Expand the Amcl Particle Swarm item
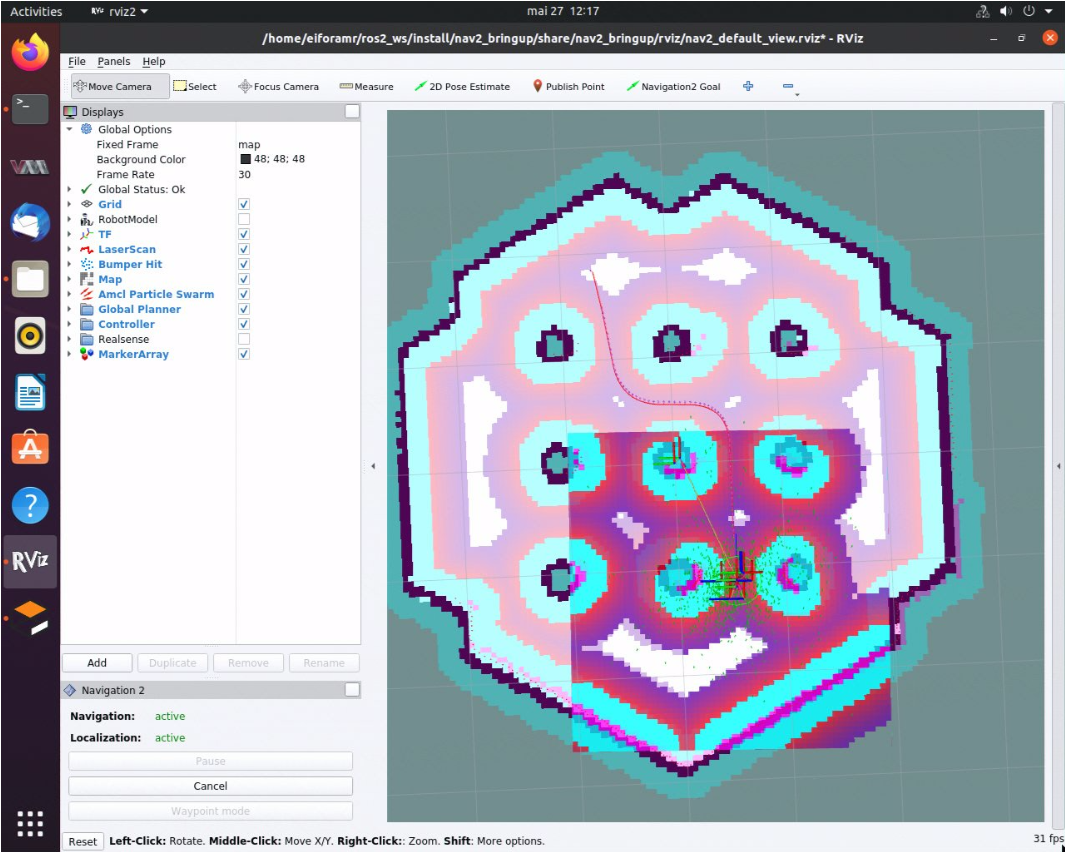1065x853 pixels. click(x=69, y=295)
